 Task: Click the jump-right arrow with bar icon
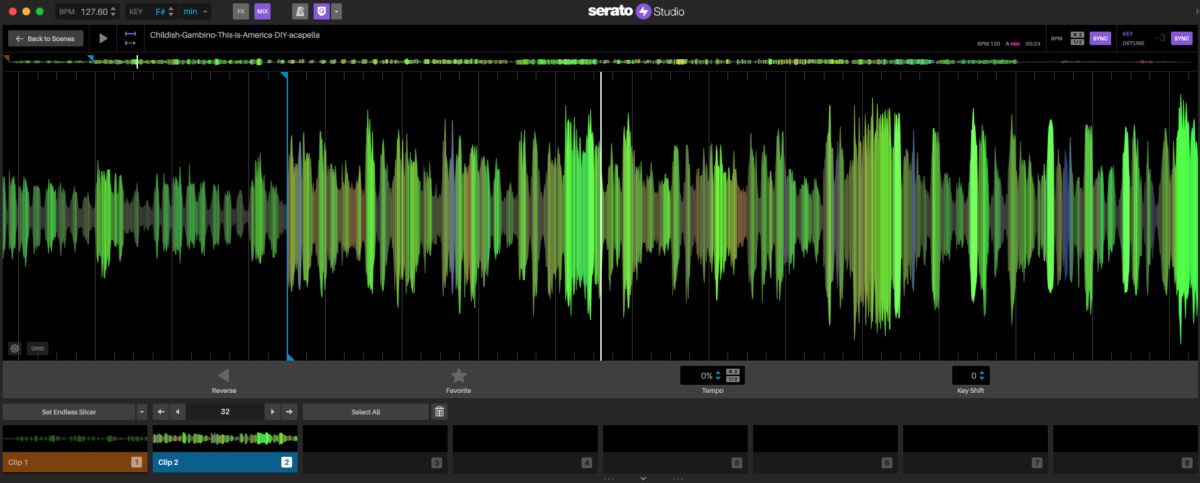point(290,412)
